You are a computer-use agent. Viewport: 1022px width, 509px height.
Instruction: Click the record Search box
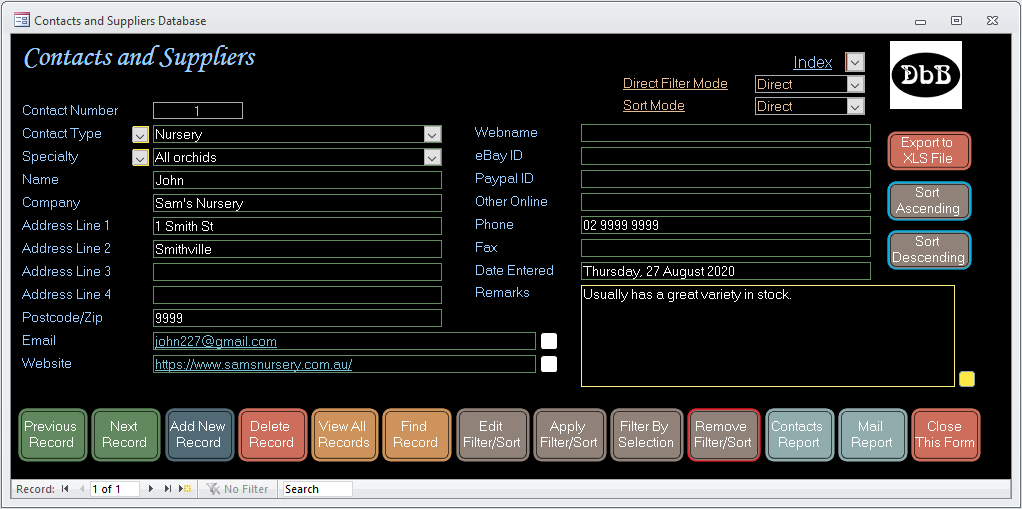click(317, 489)
